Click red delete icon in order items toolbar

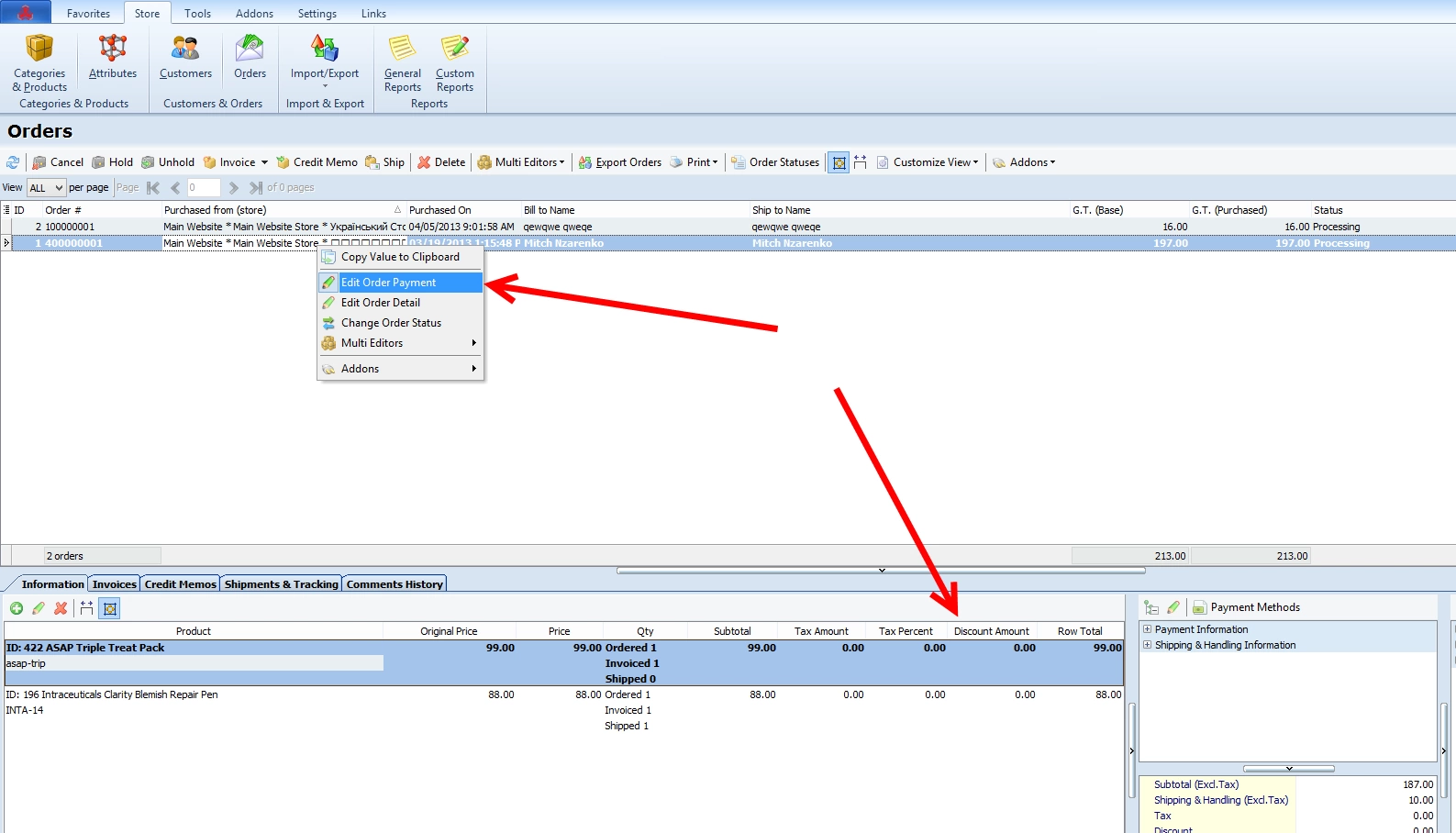(61, 608)
